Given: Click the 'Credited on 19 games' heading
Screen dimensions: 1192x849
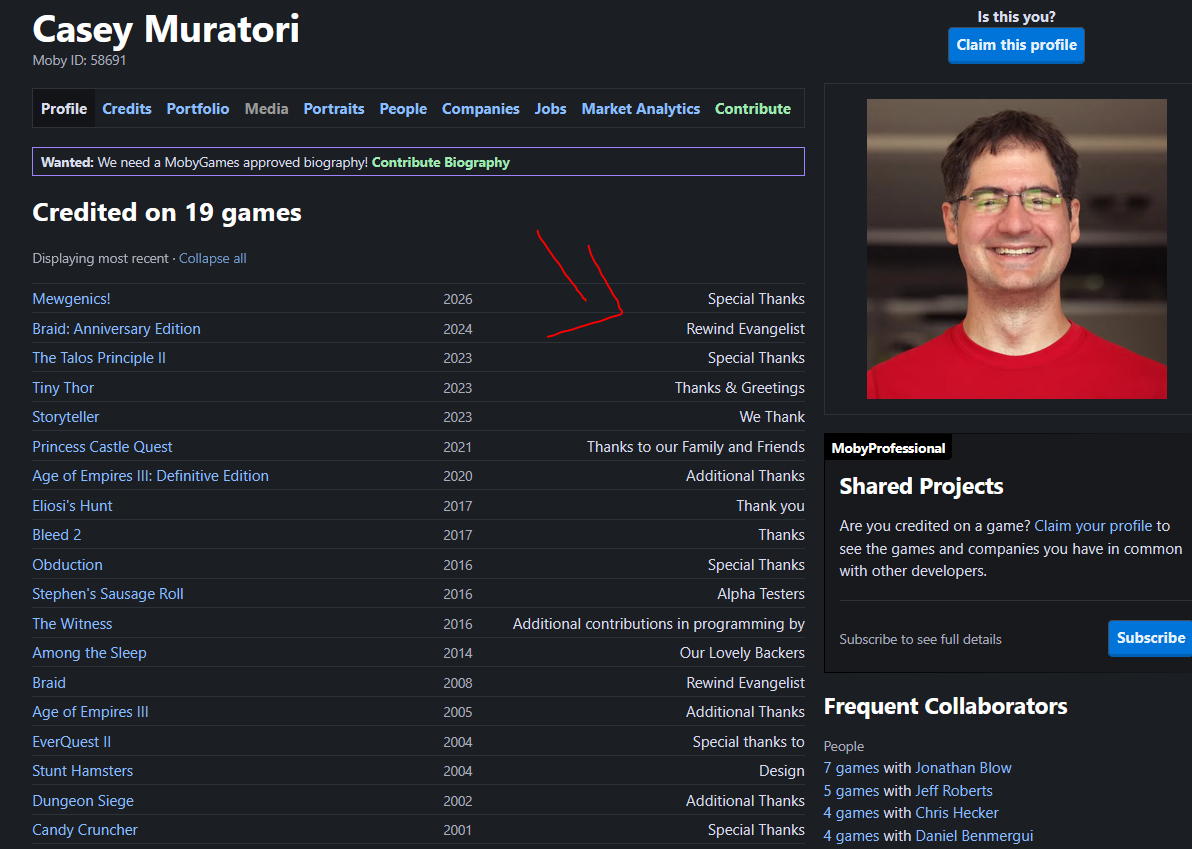Looking at the screenshot, I should coord(166,212).
